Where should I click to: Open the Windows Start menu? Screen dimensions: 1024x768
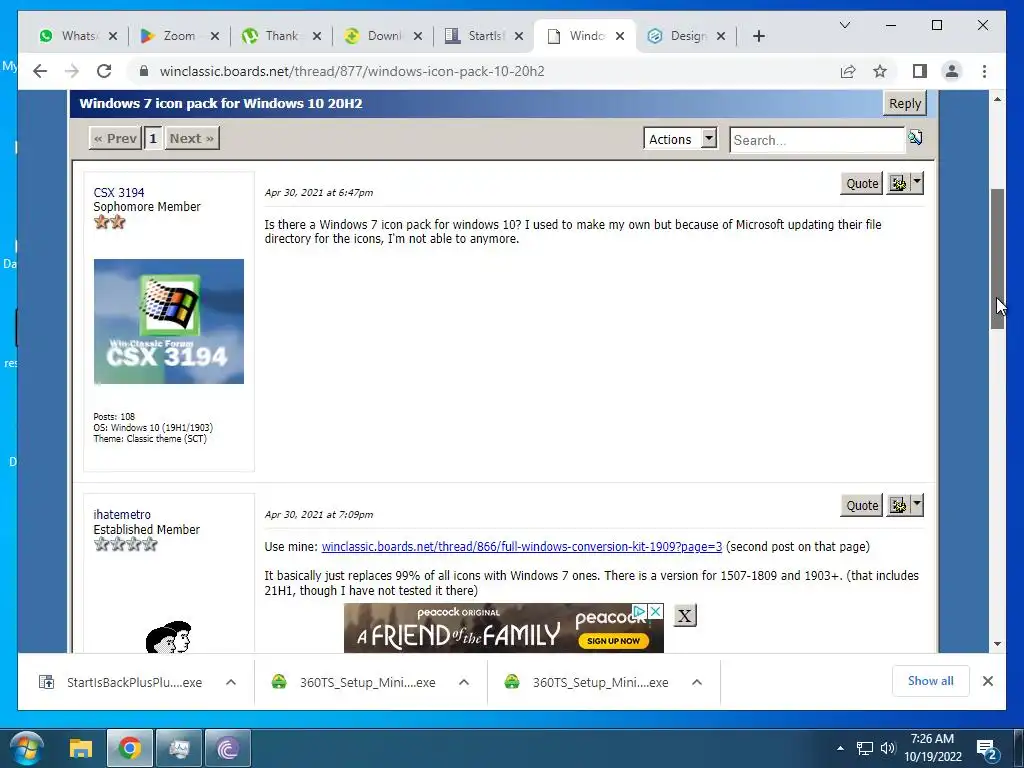point(27,748)
